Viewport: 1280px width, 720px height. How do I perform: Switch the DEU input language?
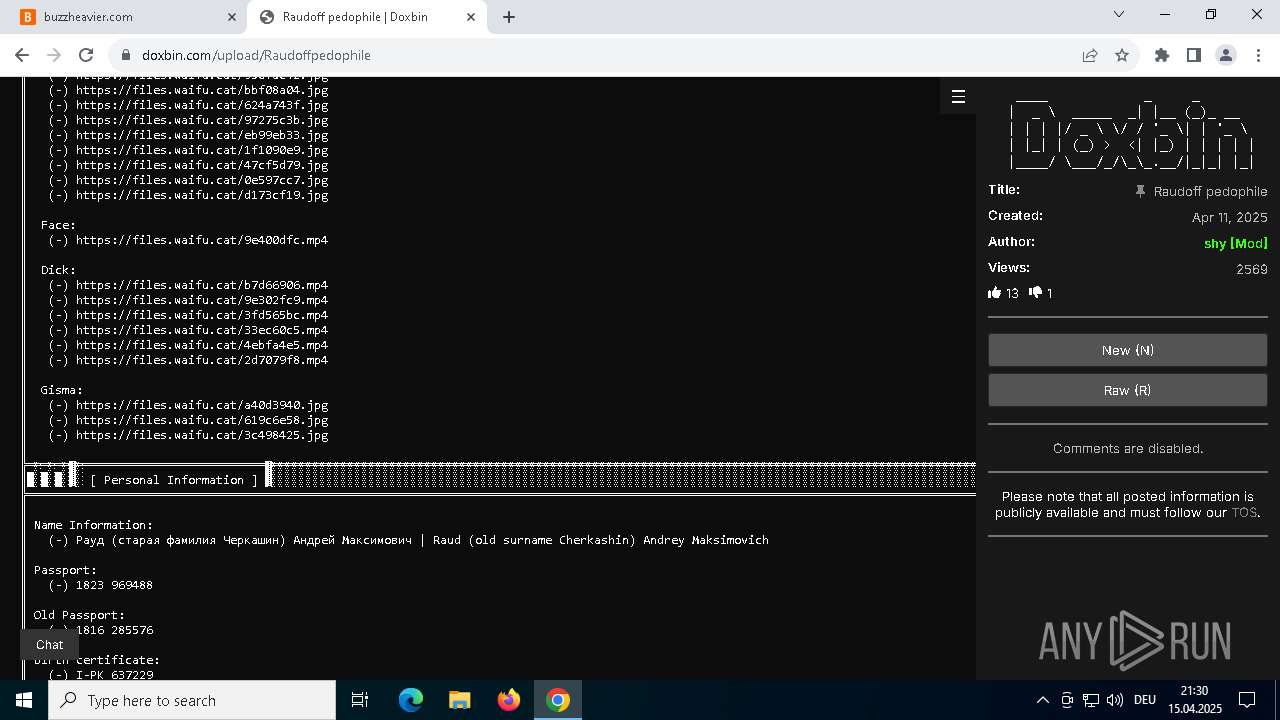[x=1145, y=700]
